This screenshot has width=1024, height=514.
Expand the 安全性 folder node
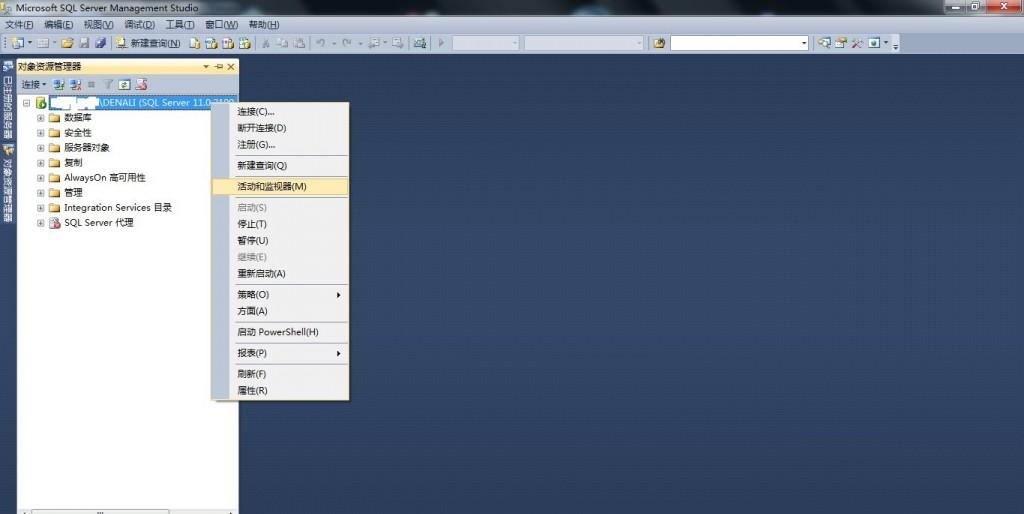(x=40, y=133)
